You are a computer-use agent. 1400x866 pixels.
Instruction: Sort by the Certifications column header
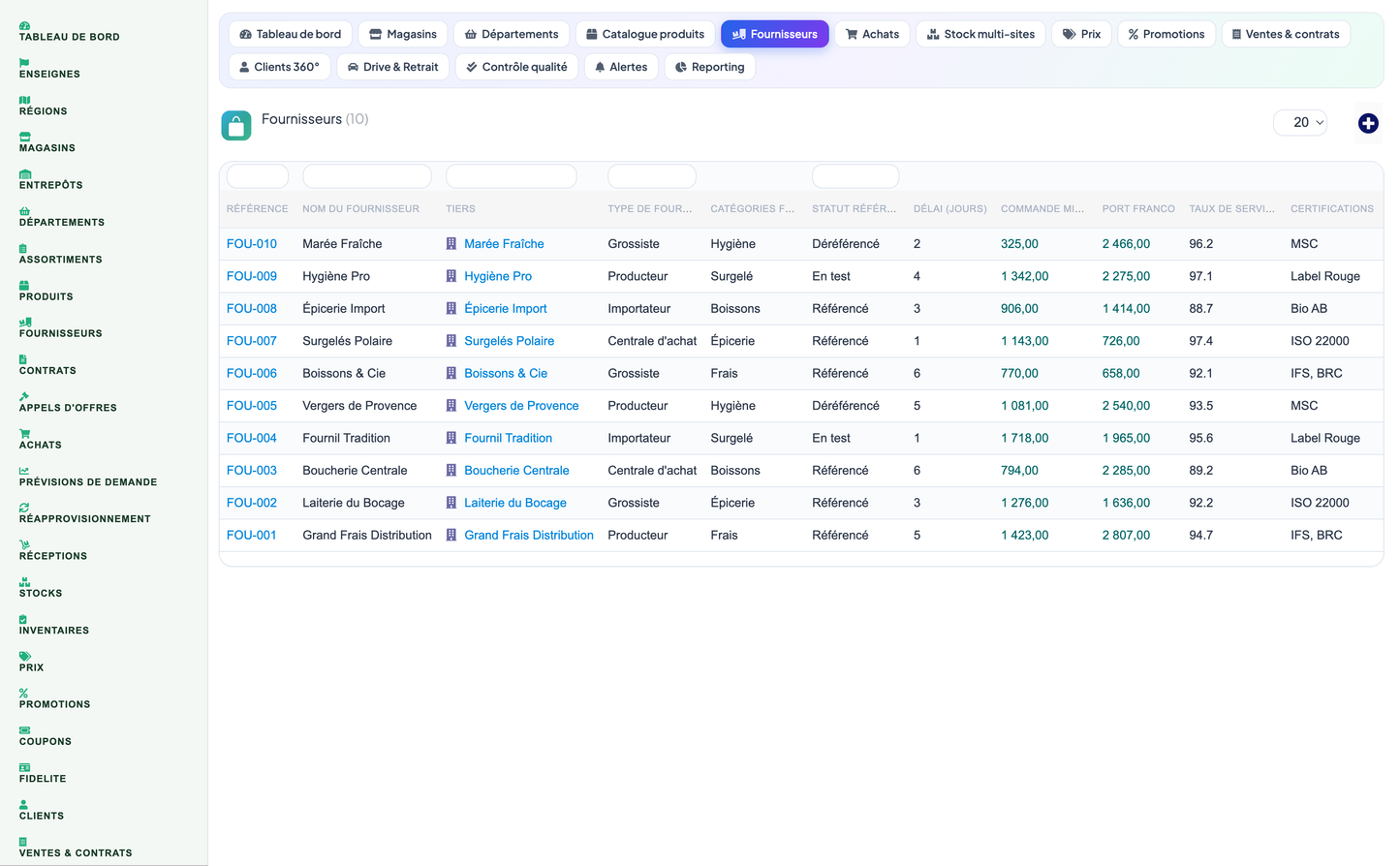pyautogui.click(x=1332, y=209)
